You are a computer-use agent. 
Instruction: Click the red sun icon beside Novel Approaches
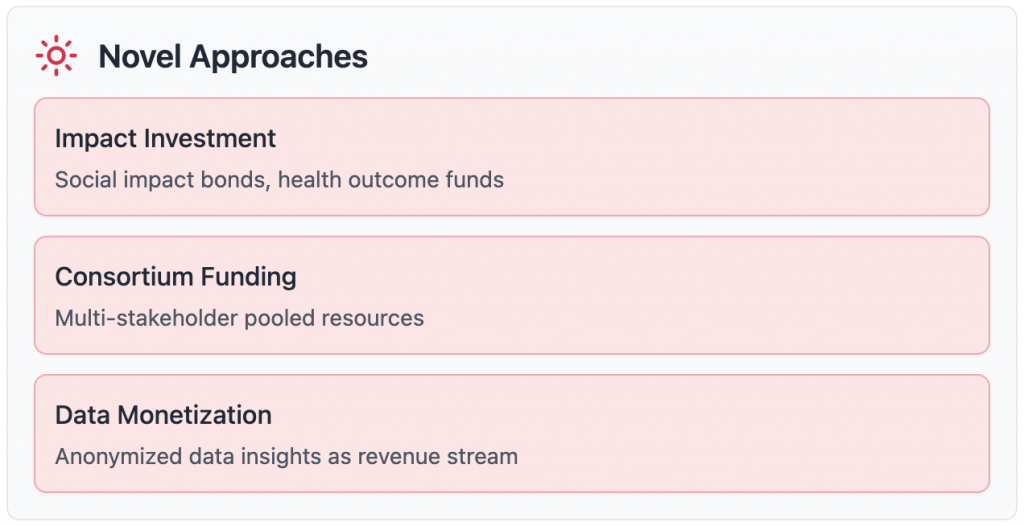click(x=56, y=56)
